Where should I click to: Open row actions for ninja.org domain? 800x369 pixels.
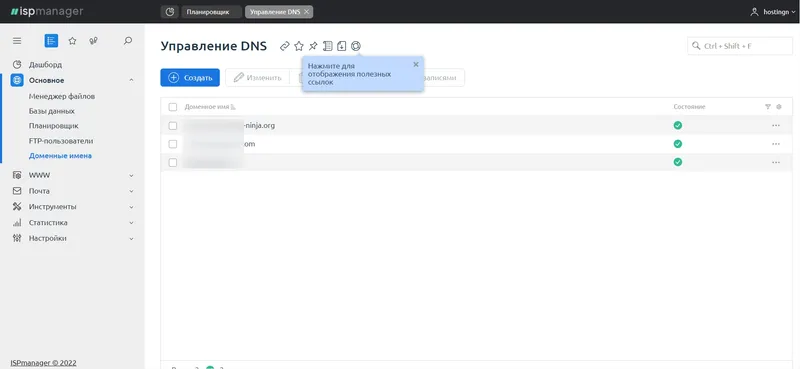(x=776, y=126)
